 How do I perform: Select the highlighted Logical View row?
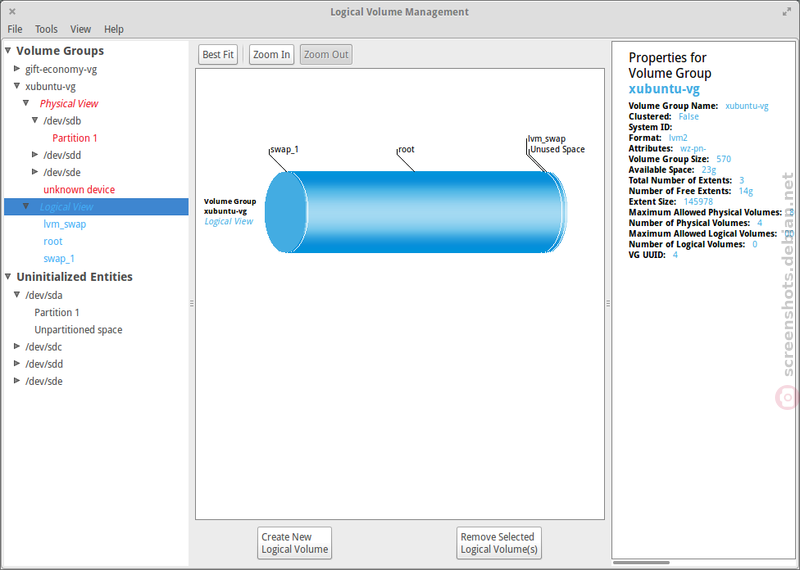96,207
